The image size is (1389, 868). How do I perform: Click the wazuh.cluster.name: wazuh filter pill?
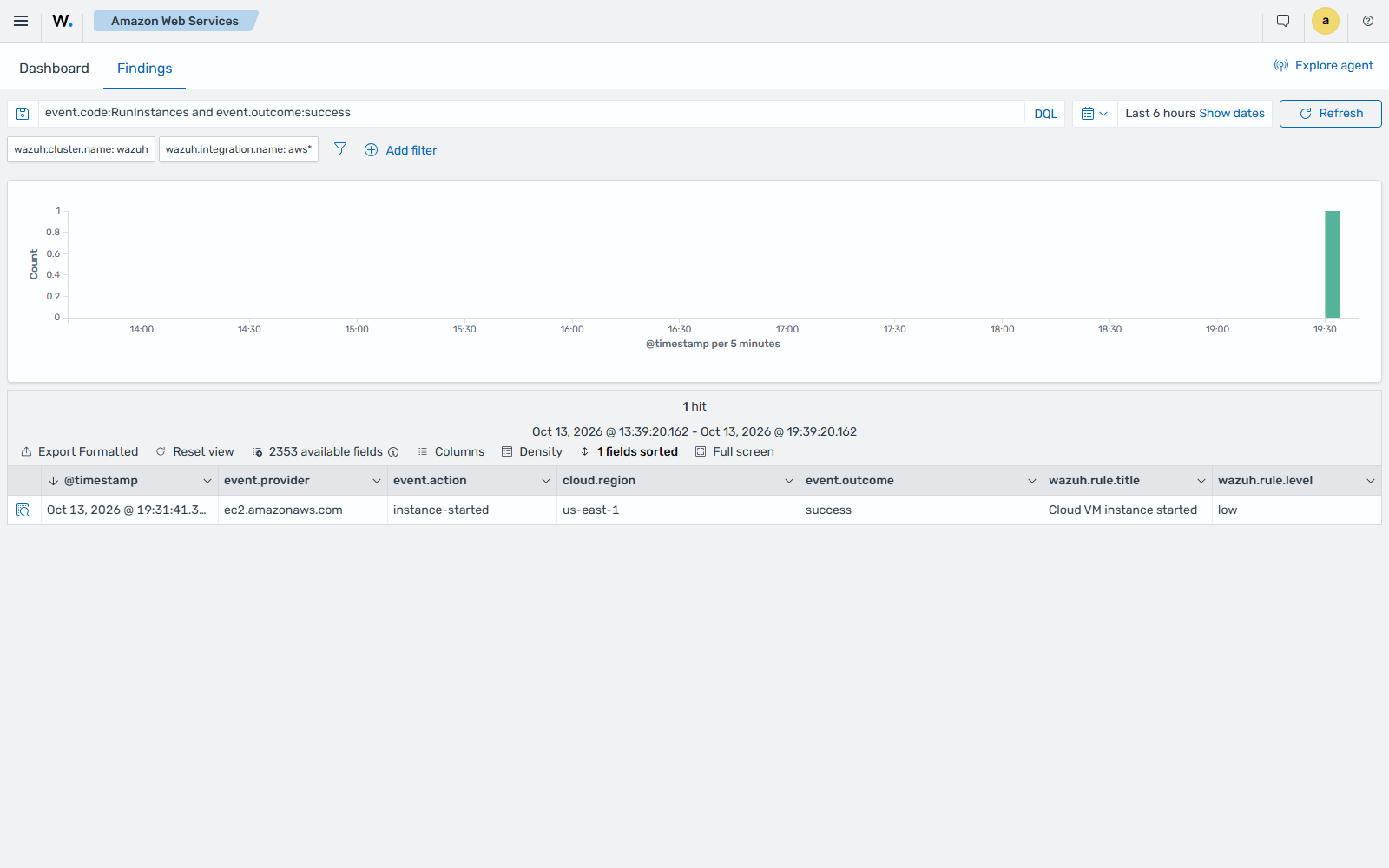point(82,149)
